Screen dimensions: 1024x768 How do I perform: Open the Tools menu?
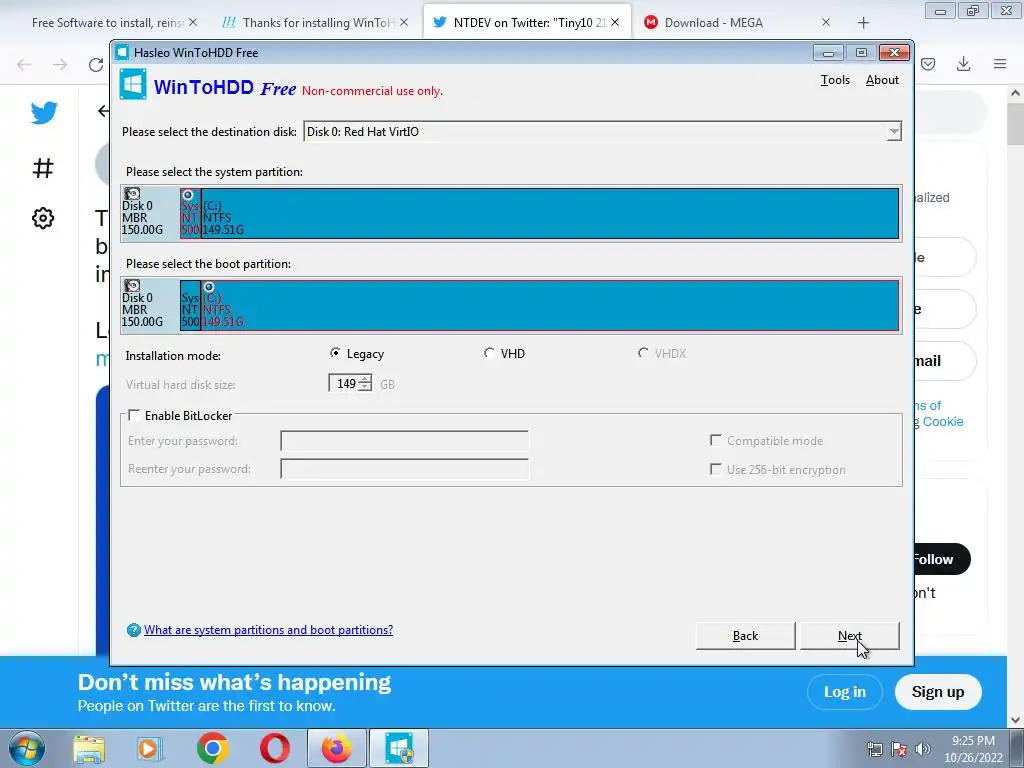[835, 80]
